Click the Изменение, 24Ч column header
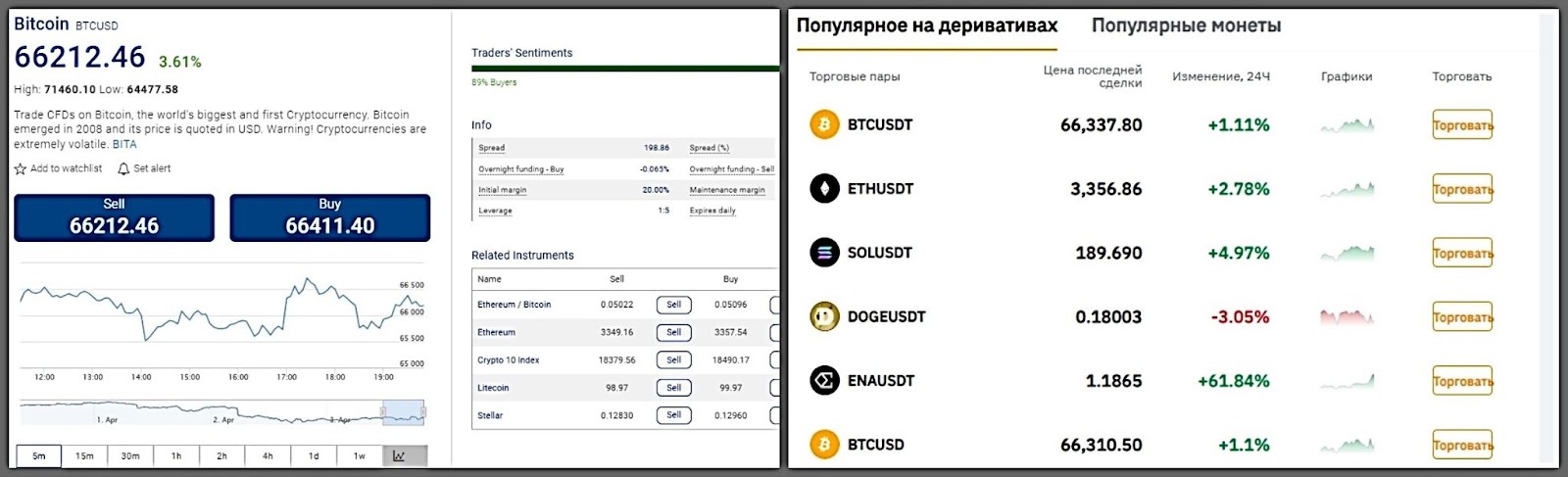1568x477 pixels. 1221,76
